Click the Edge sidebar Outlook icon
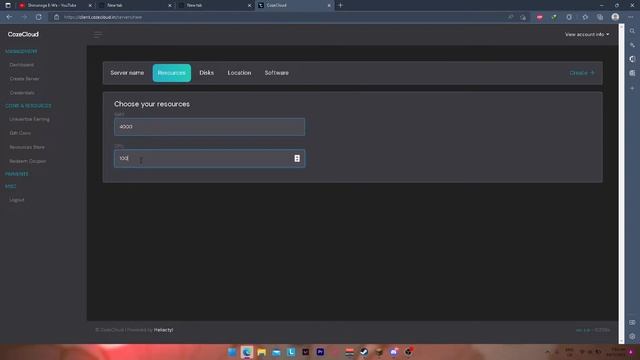The image size is (640, 360). [x=632, y=73]
